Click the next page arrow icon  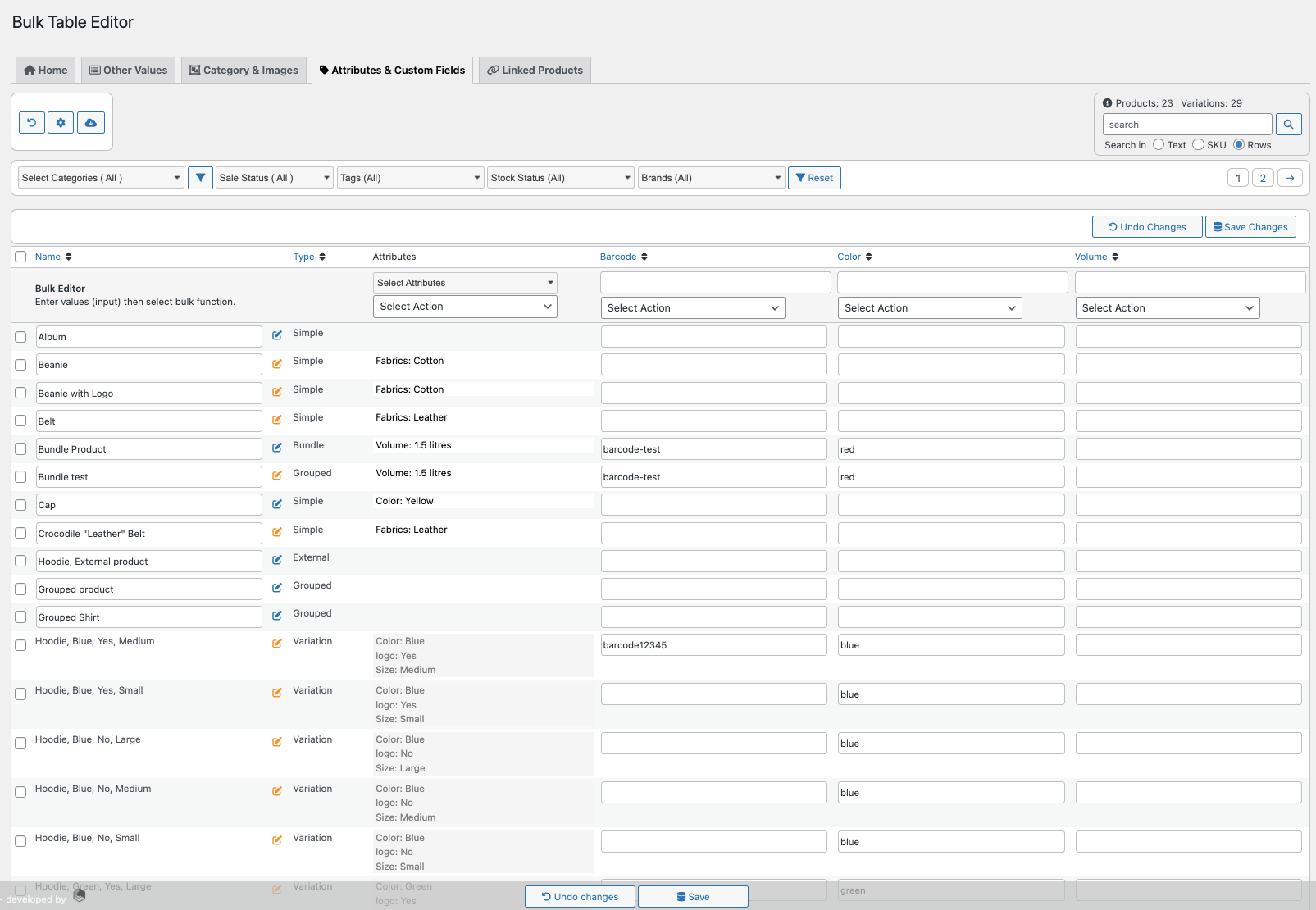click(x=1290, y=177)
